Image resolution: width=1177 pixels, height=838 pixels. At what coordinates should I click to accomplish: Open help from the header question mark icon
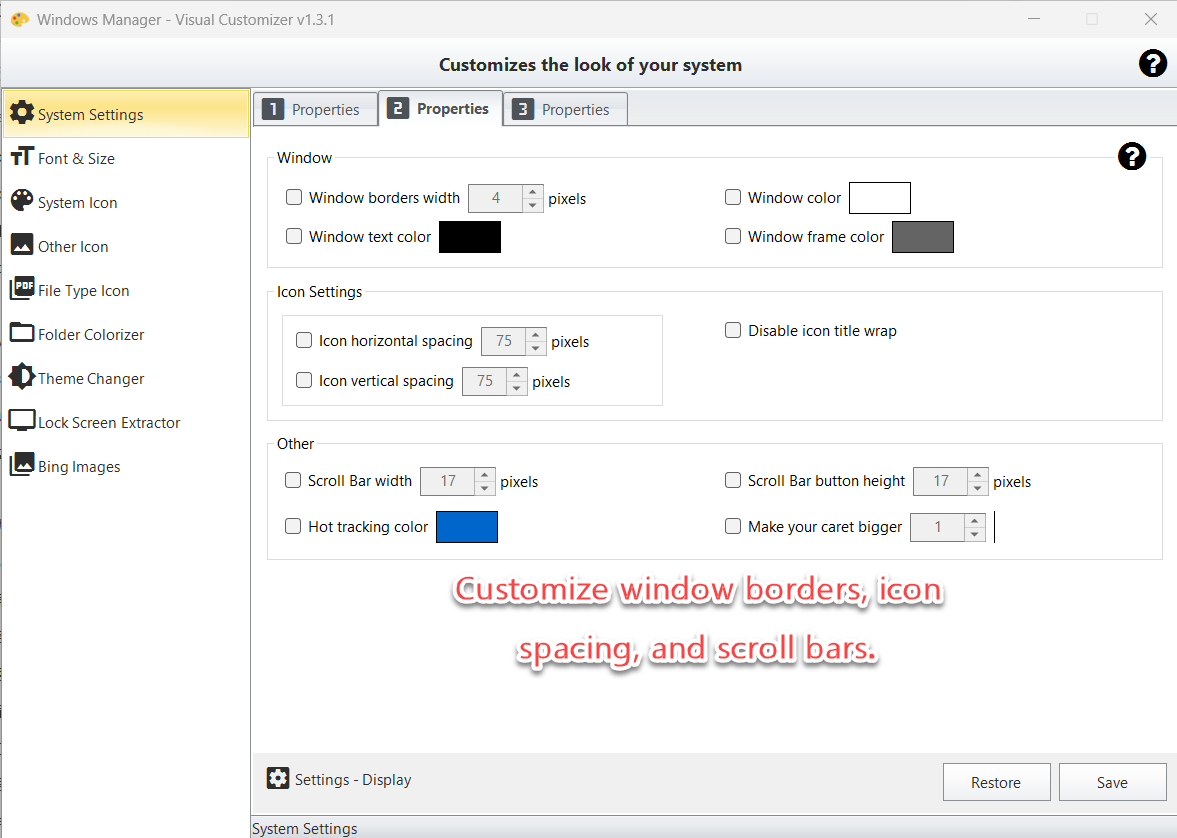(1152, 64)
